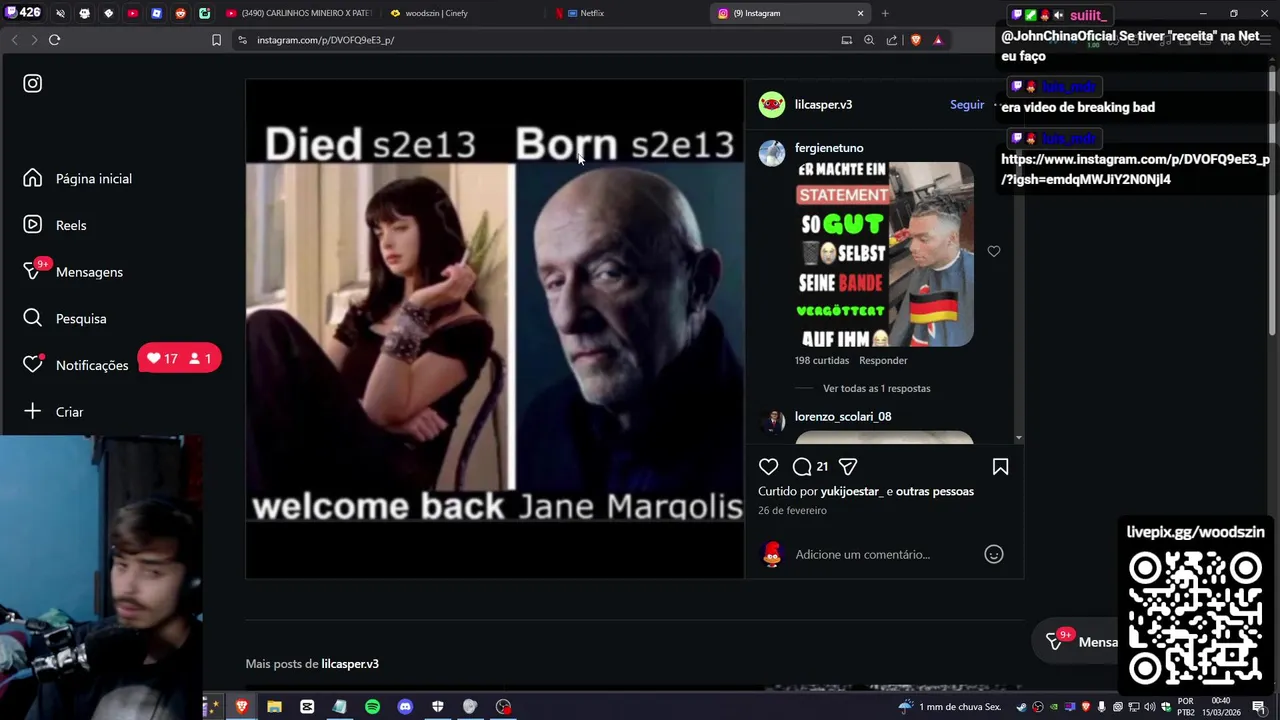1280x720 pixels.
Task: Open comments via speech bubble icon
Action: click(802, 466)
